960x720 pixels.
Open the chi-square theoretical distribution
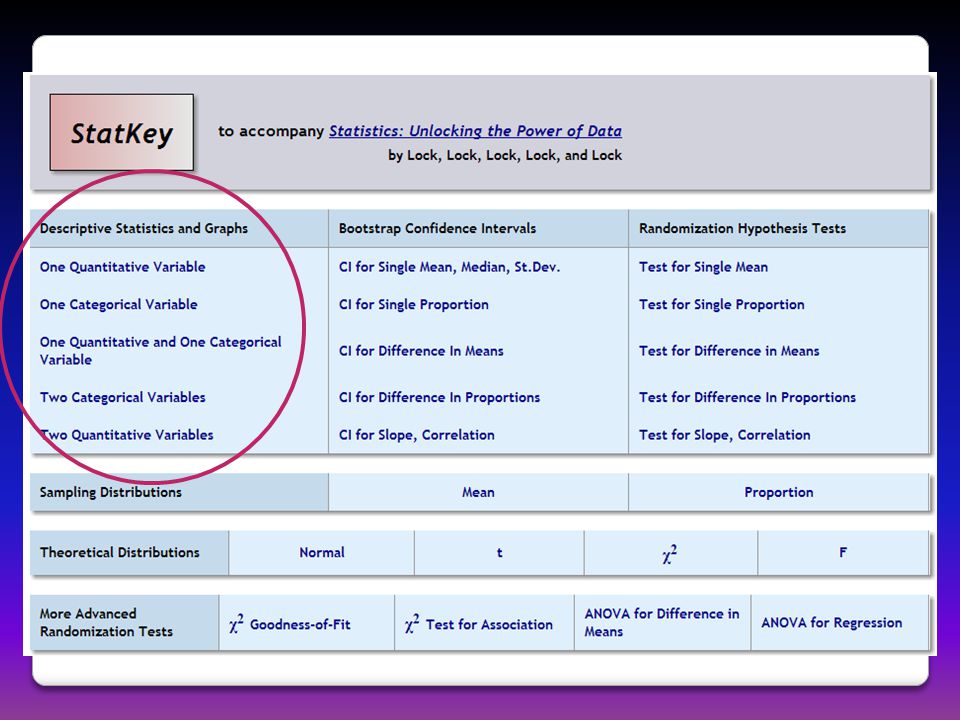pos(670,553)
